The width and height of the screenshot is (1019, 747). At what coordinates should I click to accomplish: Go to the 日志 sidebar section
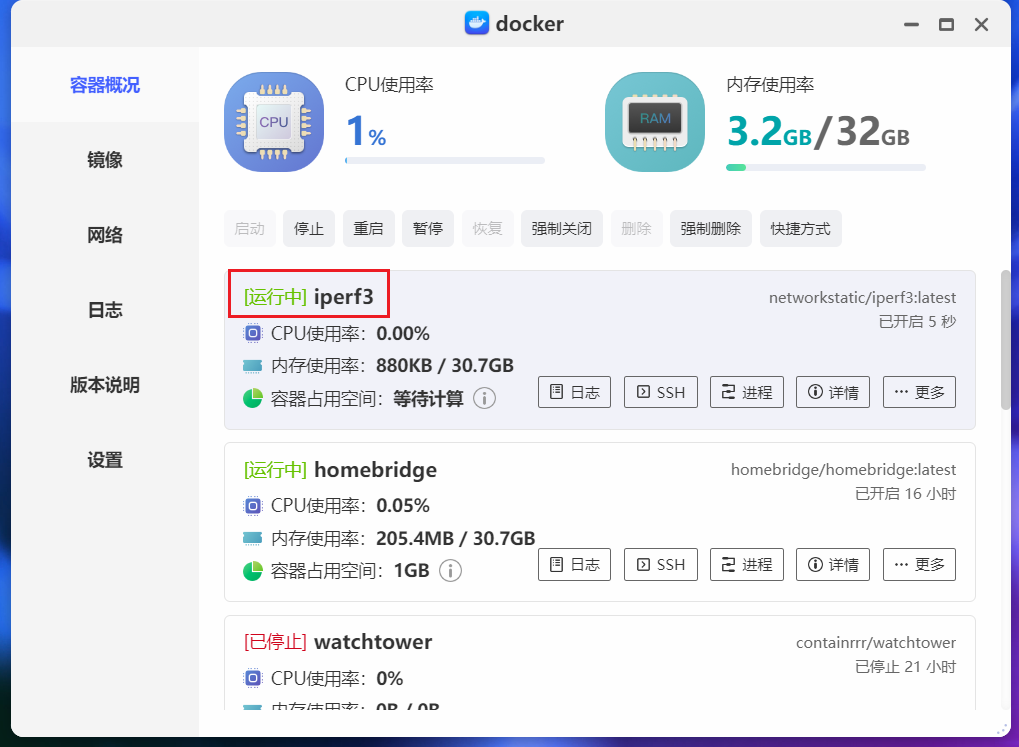pyautogui.click(x=105, y=310)
